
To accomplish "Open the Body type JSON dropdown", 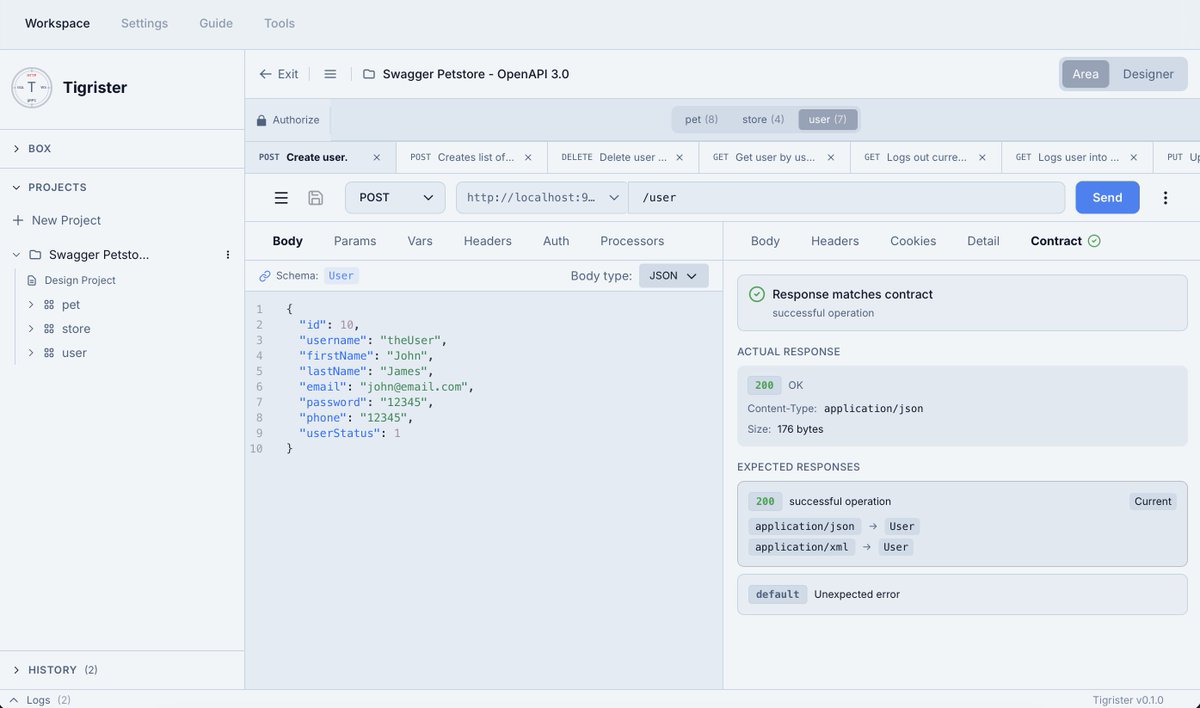I will (674, 276).
